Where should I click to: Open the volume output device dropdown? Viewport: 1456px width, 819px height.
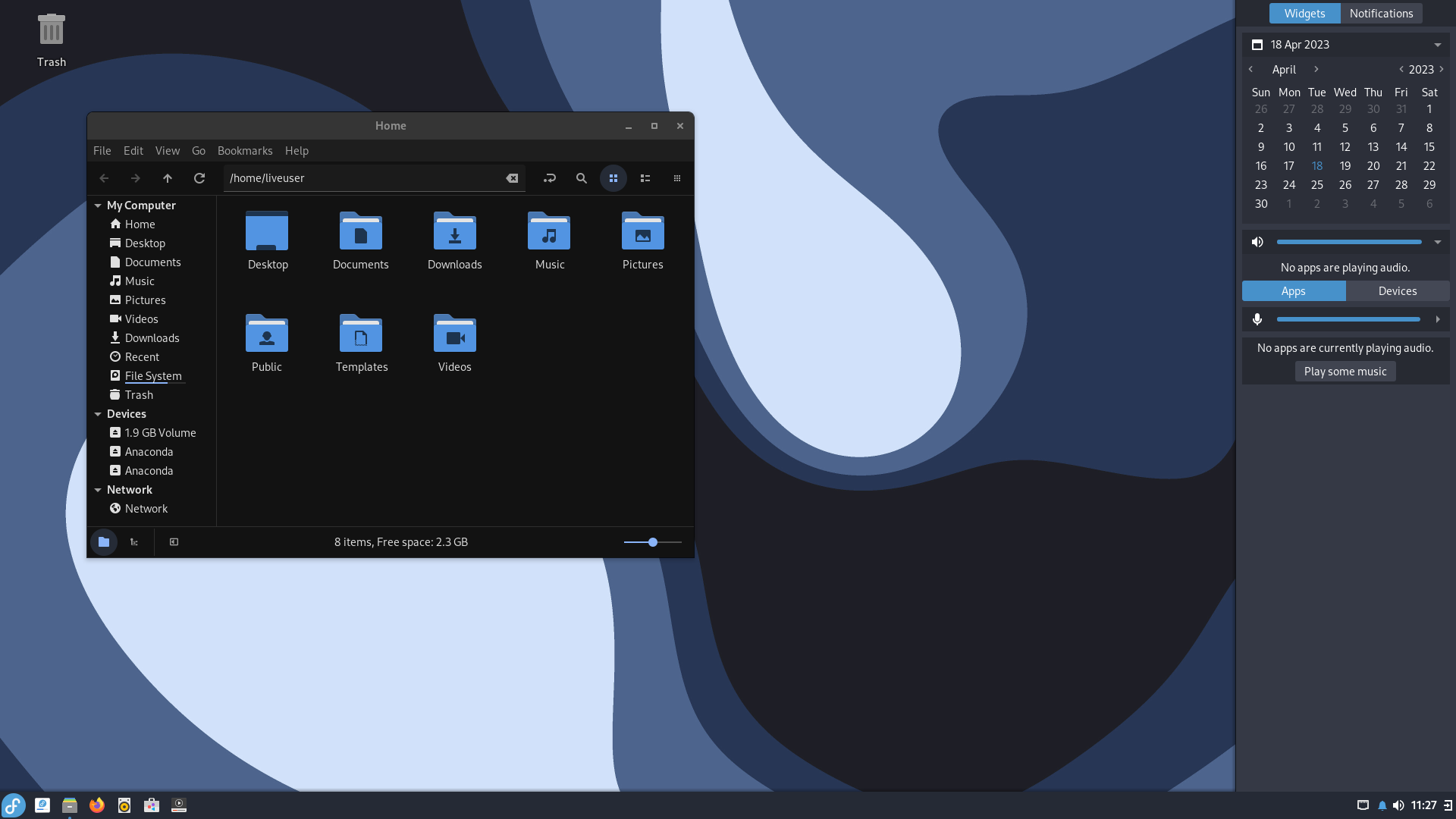click(1438, 241)
